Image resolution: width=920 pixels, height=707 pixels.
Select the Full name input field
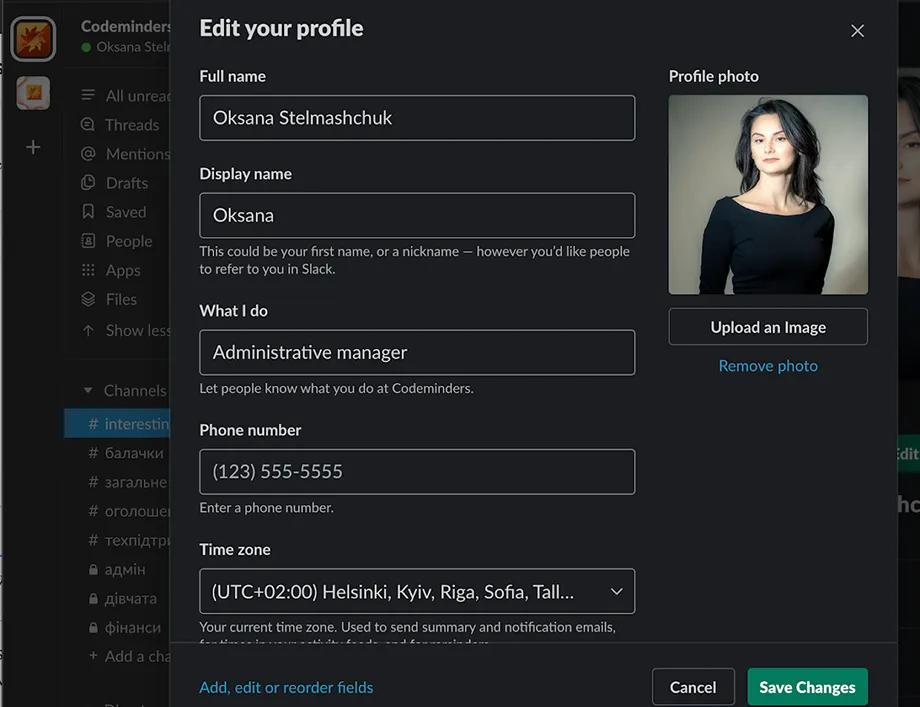pyautogui.click(x=417, y=117)
